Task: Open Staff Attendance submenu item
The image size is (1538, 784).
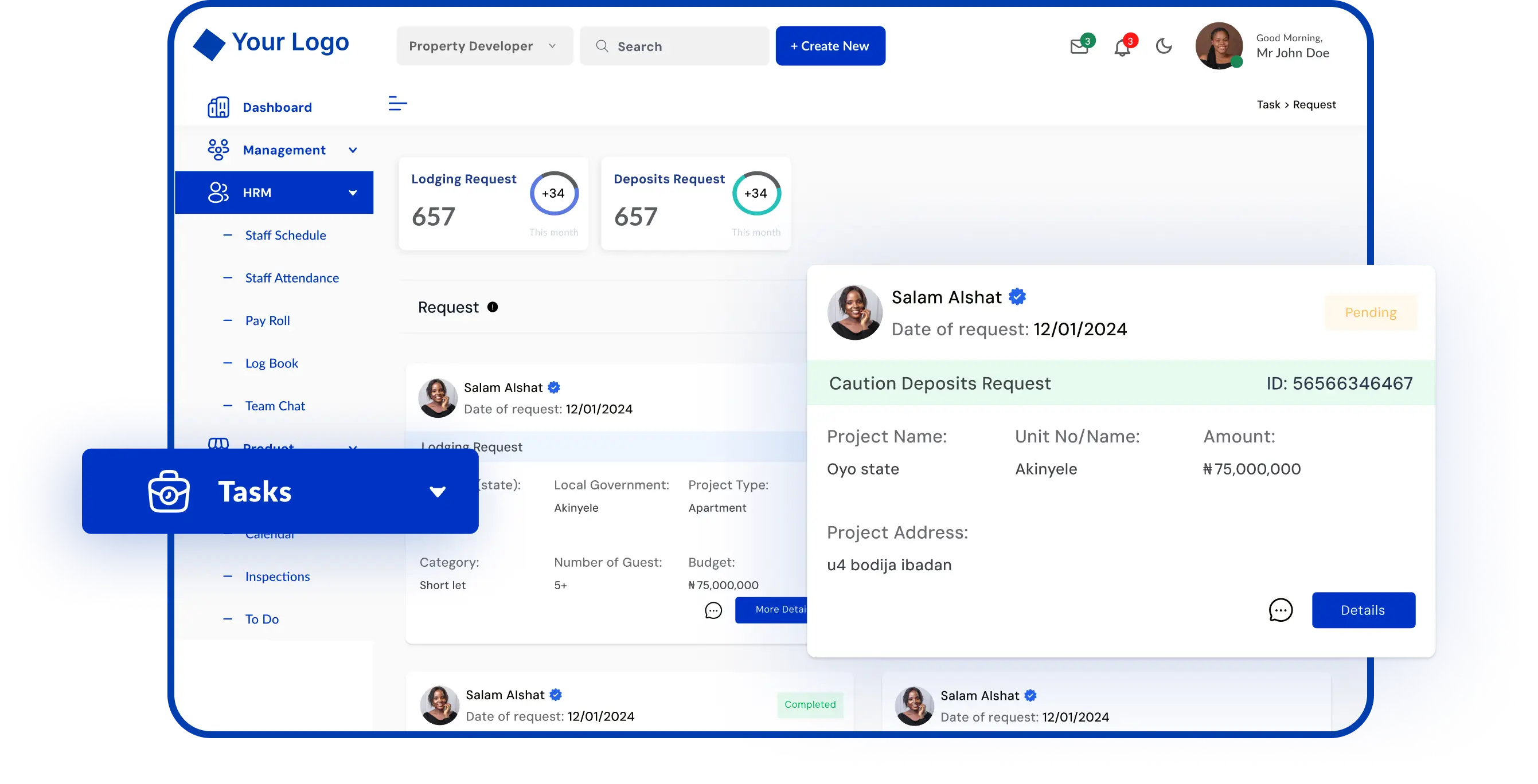Action: pos(292,278)
